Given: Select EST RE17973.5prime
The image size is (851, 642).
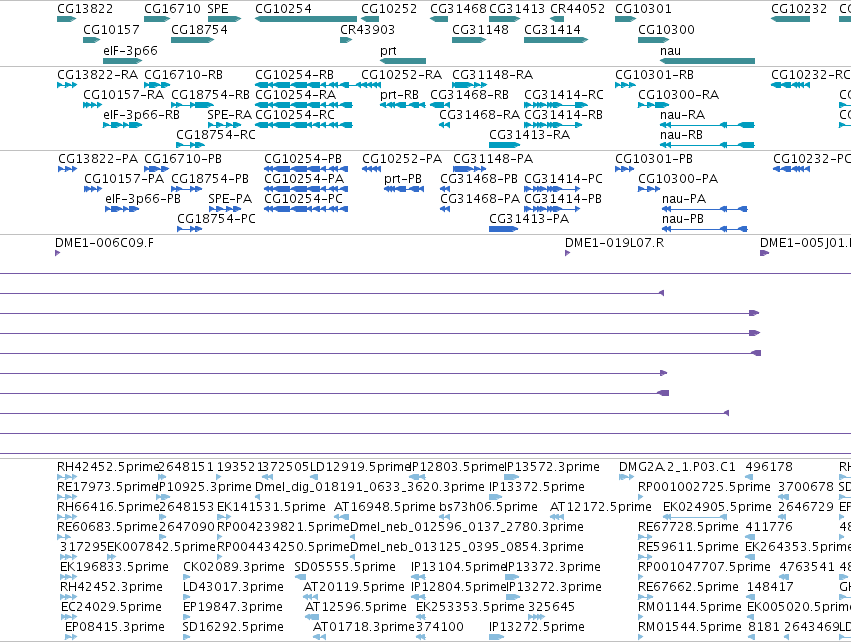Looking at the screenshot, I should pos(67,497).
